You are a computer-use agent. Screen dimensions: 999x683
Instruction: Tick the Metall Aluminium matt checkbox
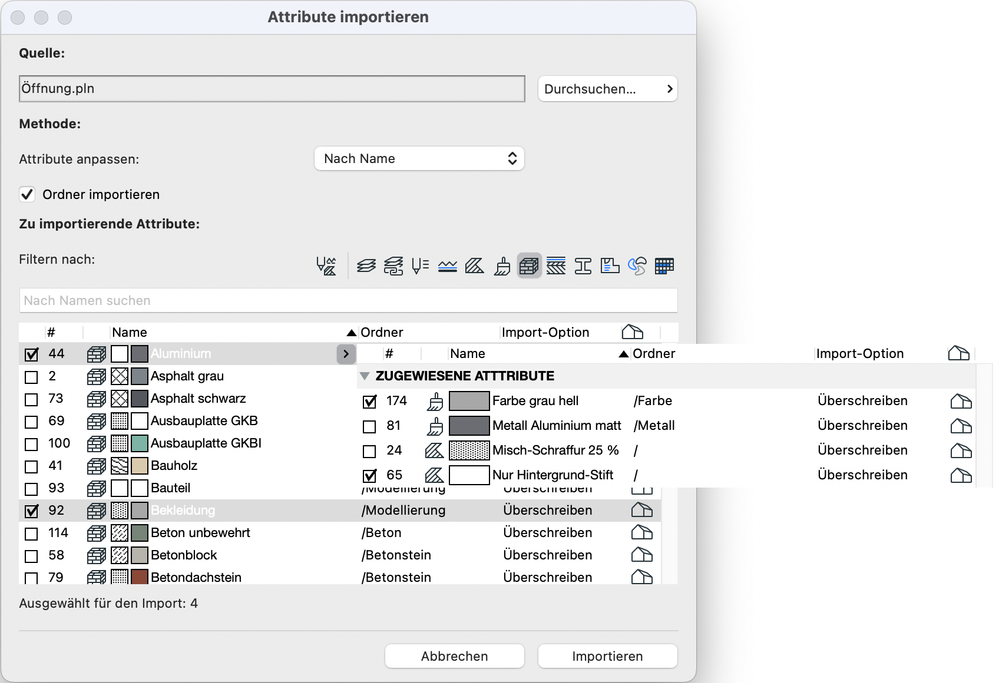click(369, 426)
